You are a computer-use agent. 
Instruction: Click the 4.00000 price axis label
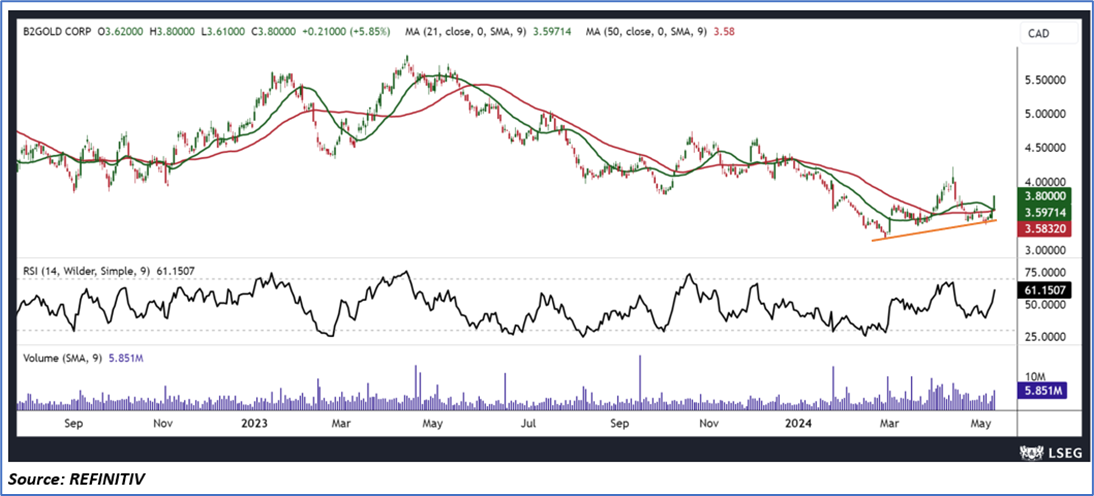click(x=1046, y=181)
